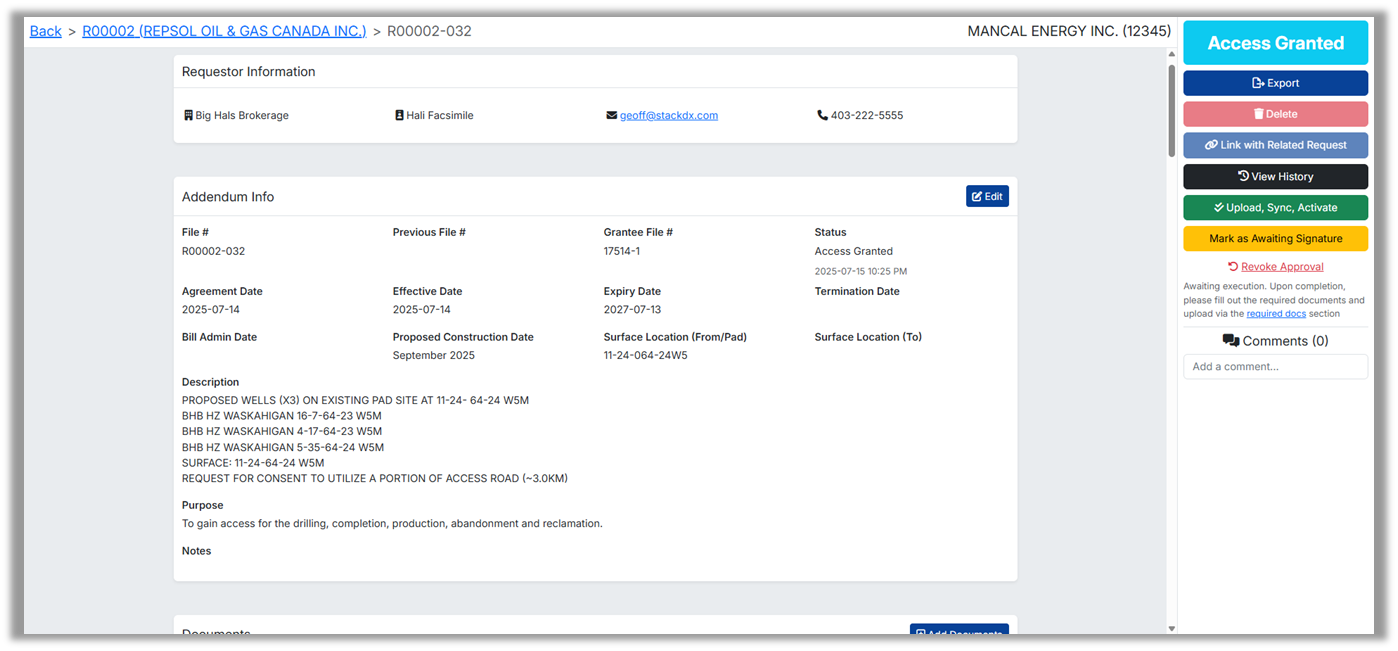
Task: Open View History
Action: tap(1275, 176)
